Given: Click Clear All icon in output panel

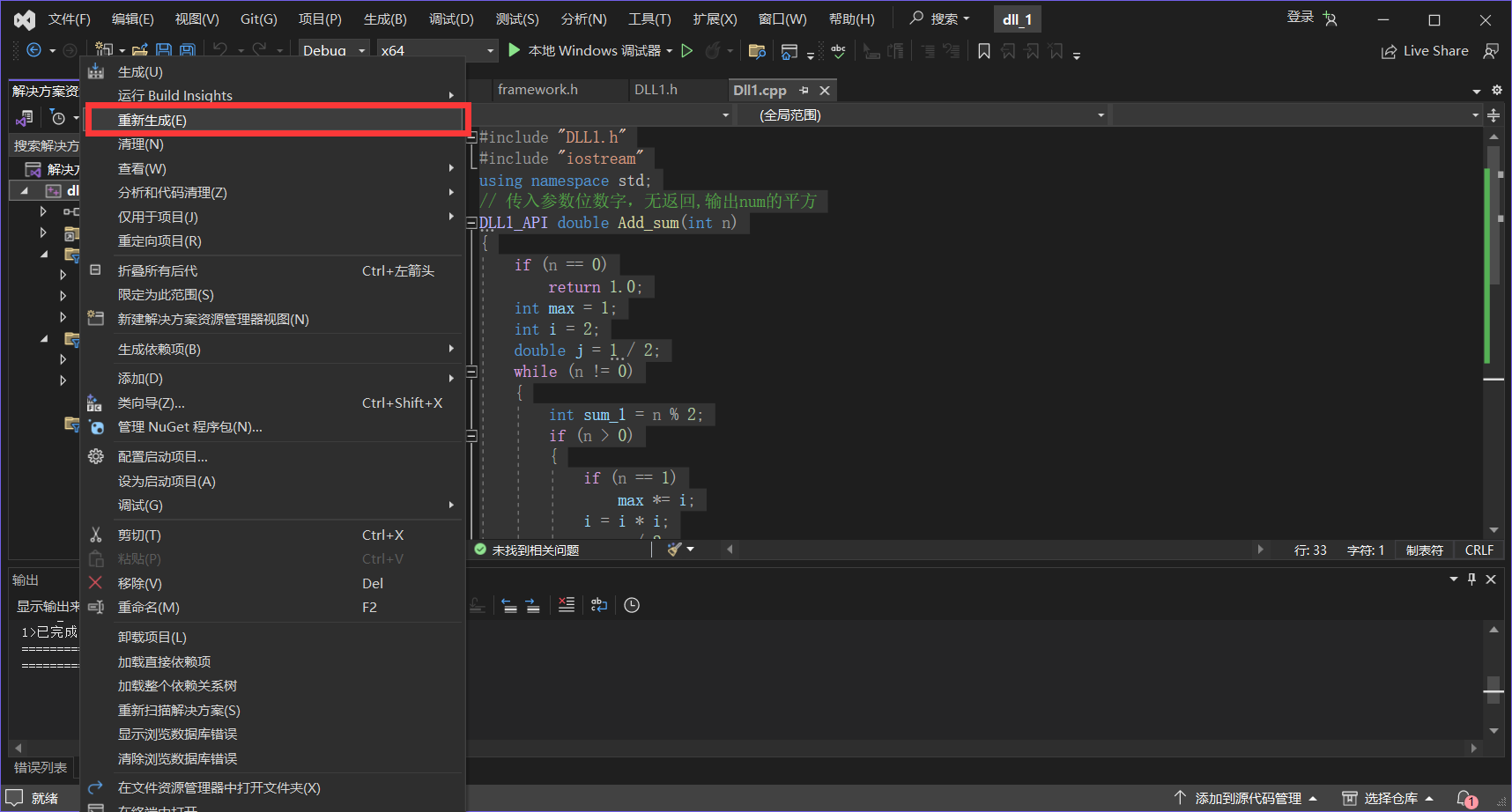Looking at the screenshot, I should pos(567,605).
